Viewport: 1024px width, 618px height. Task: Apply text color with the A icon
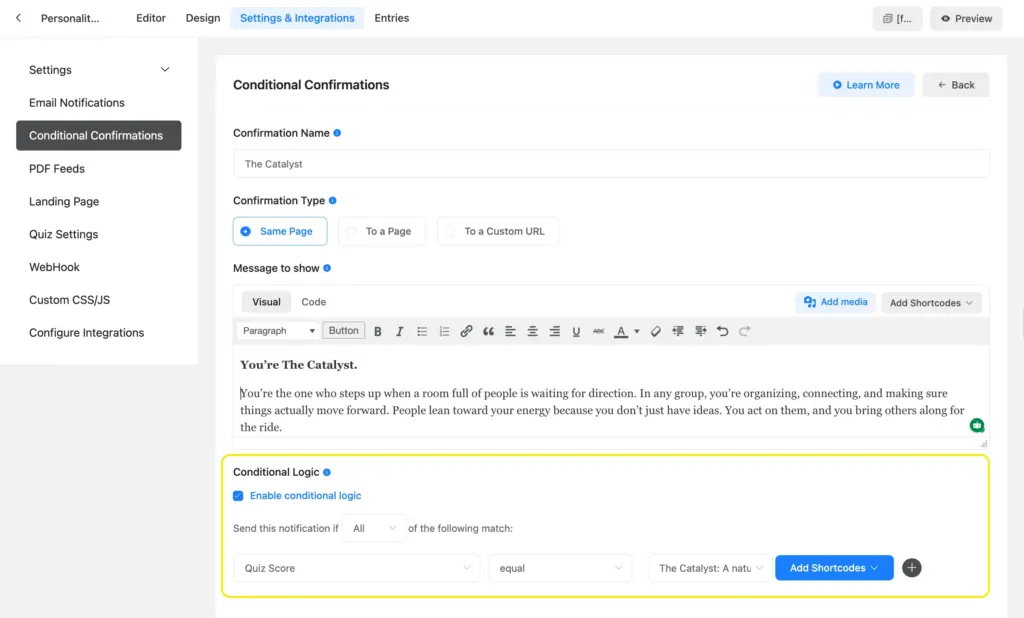621,331
